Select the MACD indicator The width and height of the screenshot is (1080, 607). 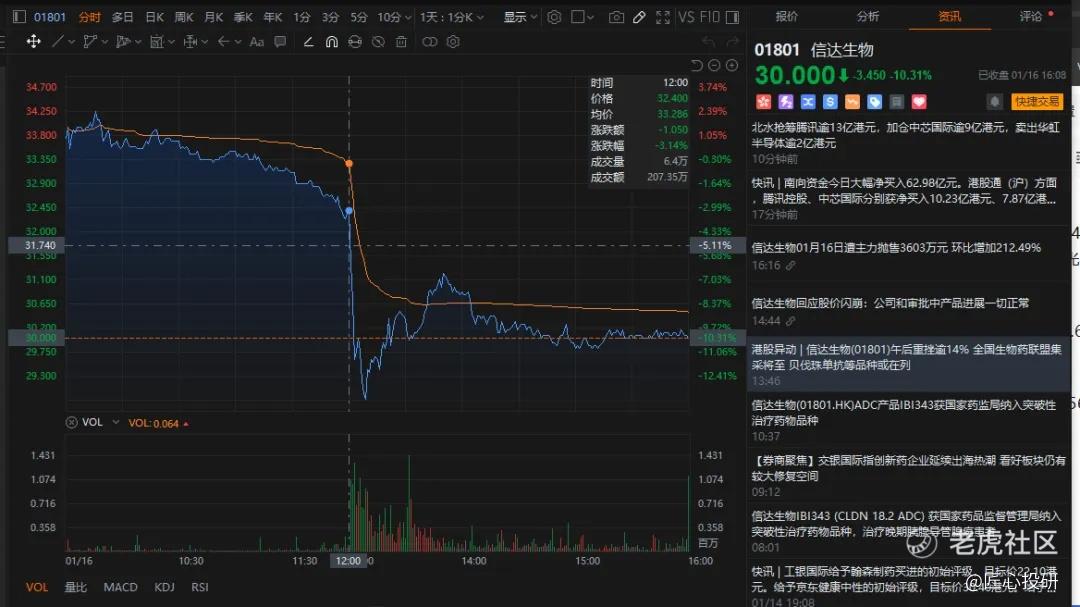[121, 587]
